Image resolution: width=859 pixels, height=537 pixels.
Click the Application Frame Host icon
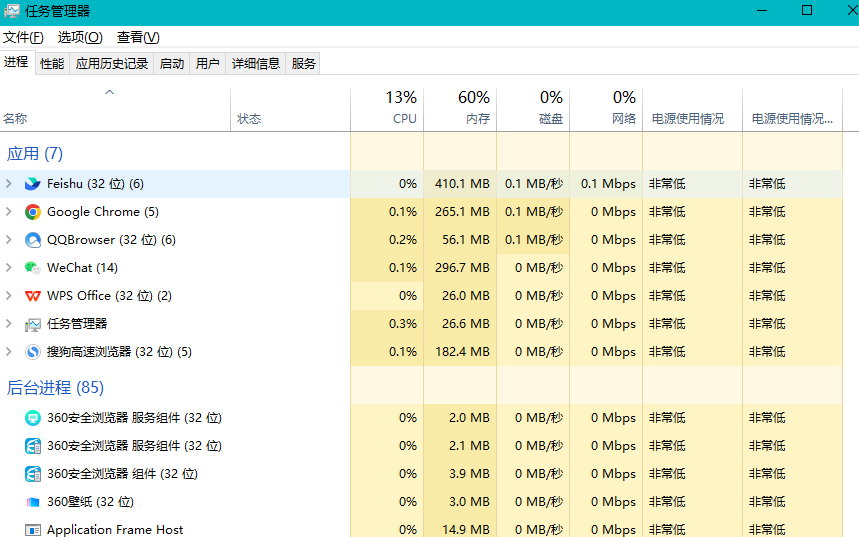pyautogui.click(x=33, y=530)
